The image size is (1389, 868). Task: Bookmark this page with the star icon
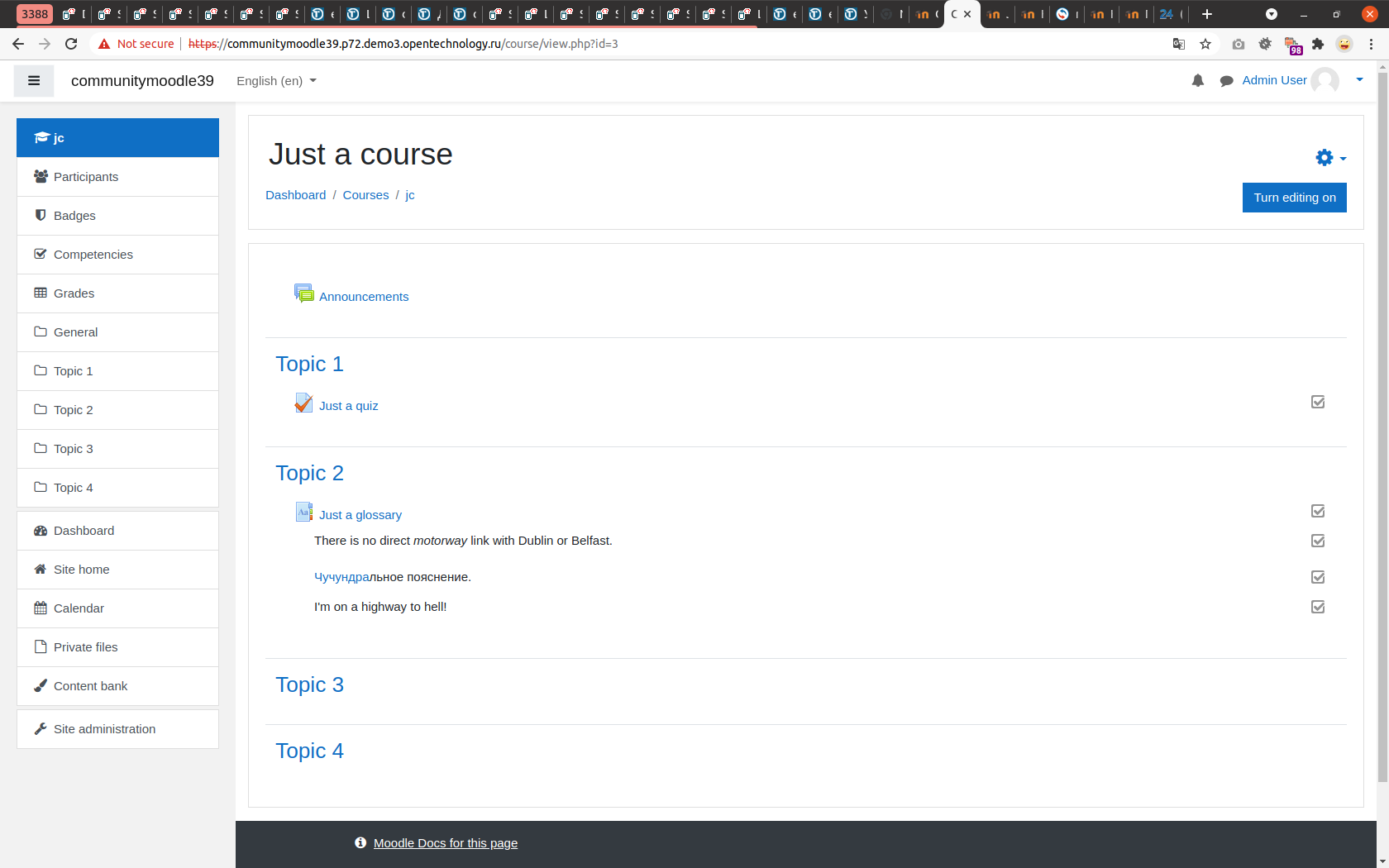coord(1205,44)
